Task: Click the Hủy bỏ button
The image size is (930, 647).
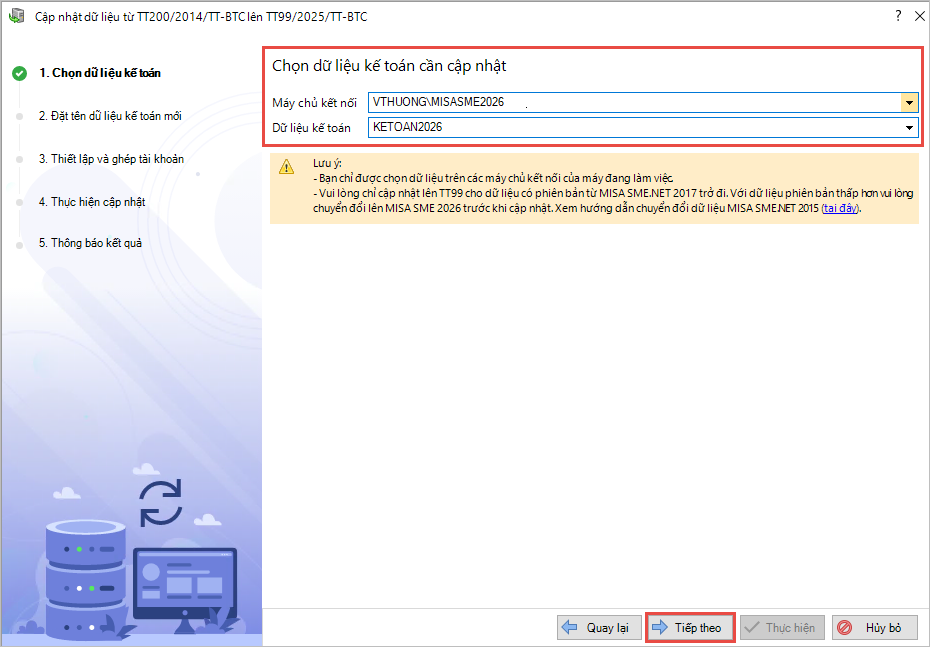Action: (x=874, y=628)
